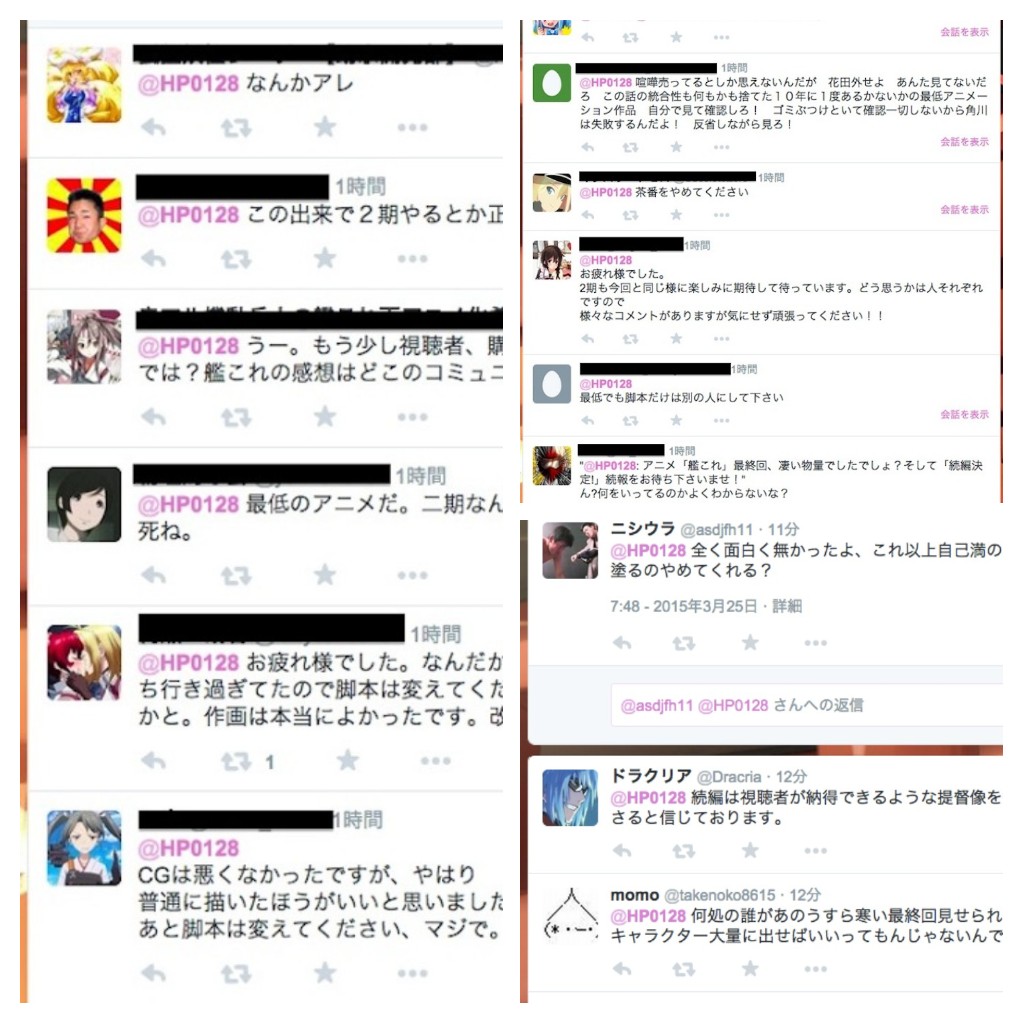Click the 詳細 link under ニシウラ's tweet
The height and width of the screenshot is (1024, 1024).
tap(787, 606)
